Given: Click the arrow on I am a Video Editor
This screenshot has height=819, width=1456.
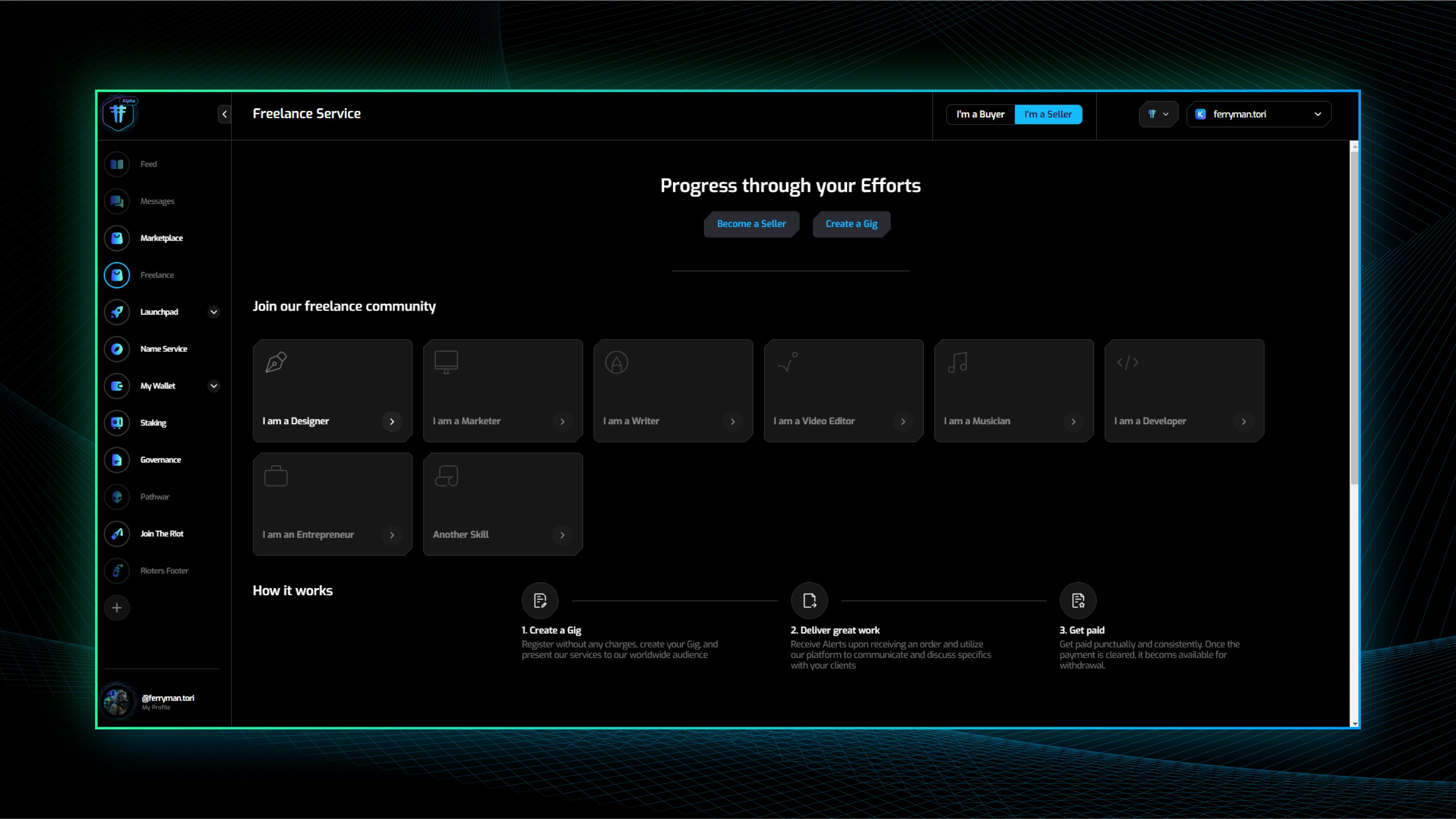Looking at the screenshot, I should click(x=903, y=422).
